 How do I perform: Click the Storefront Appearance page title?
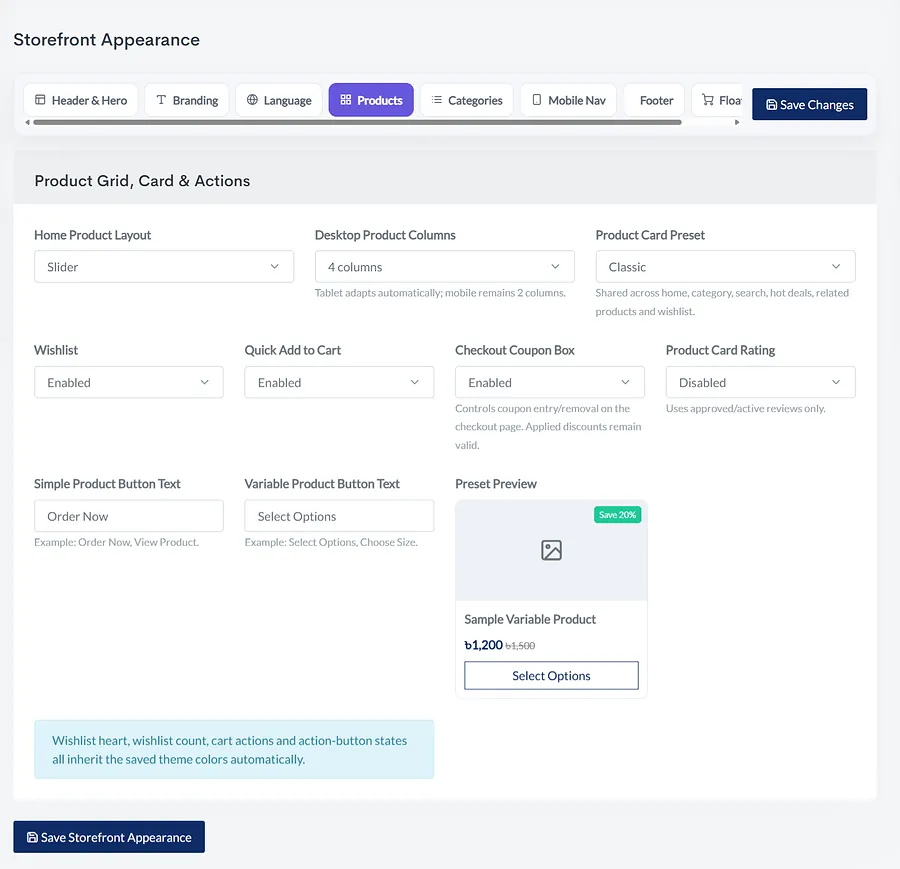107,40
